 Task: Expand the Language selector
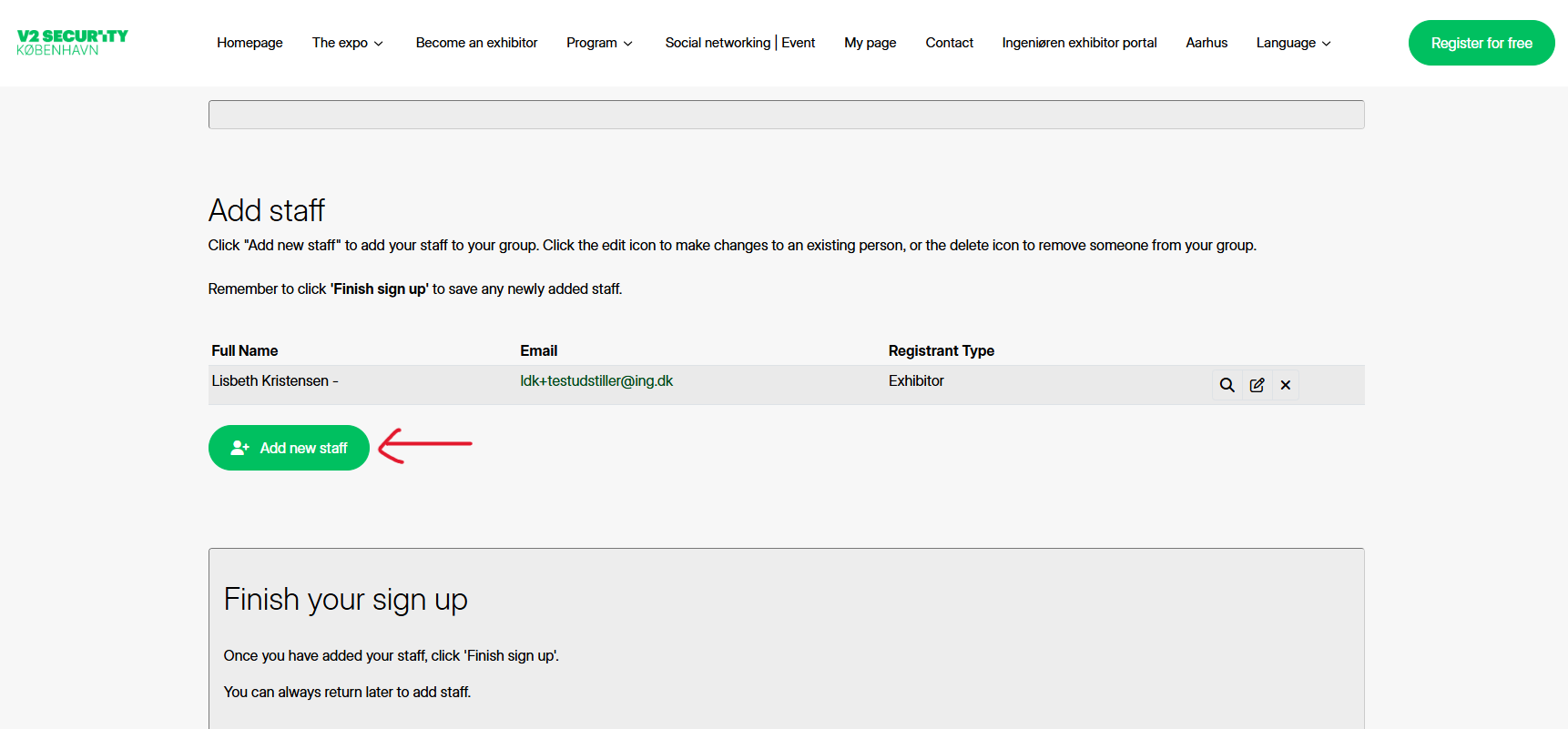1293,43
